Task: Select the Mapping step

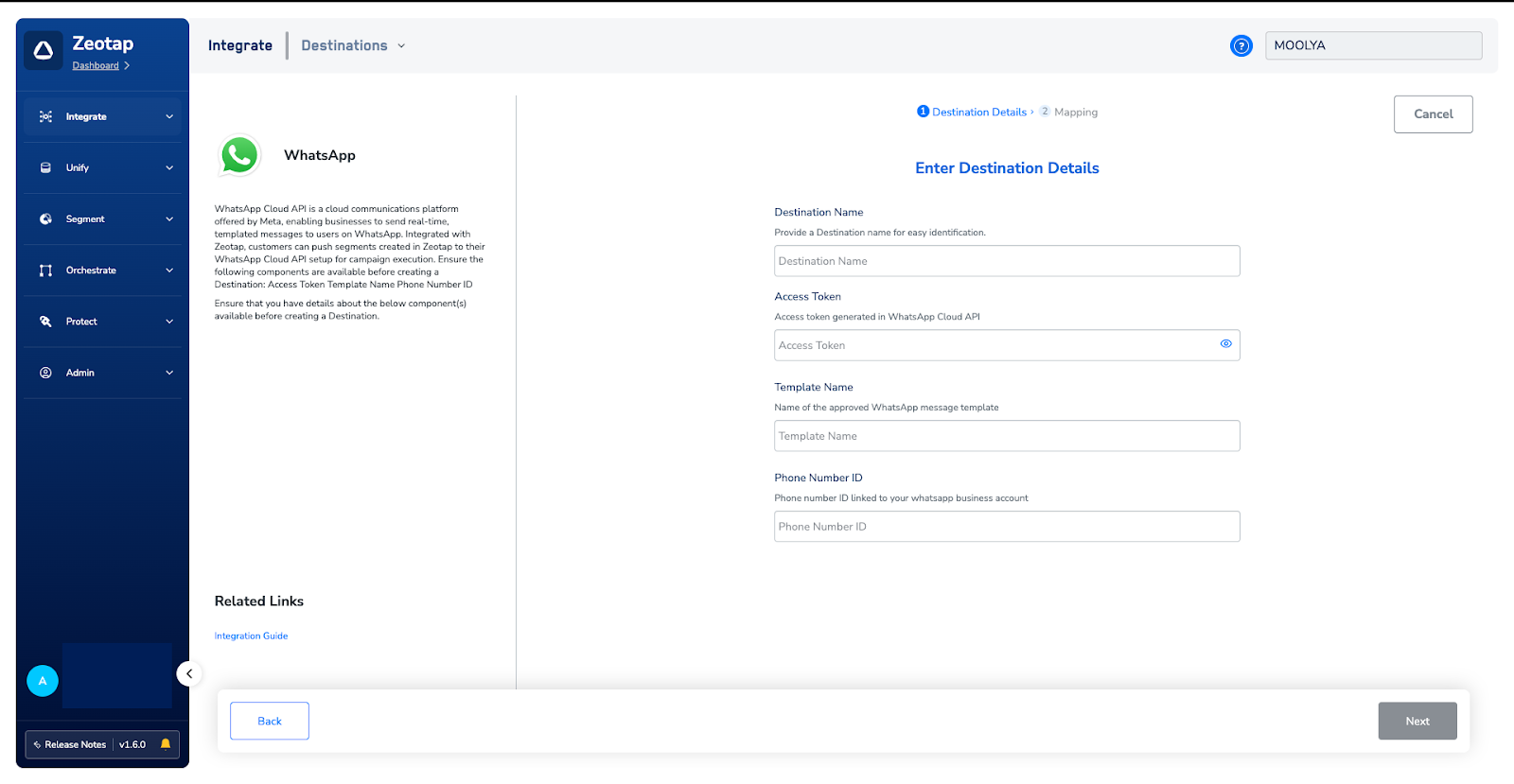Action: [1069, 112]
